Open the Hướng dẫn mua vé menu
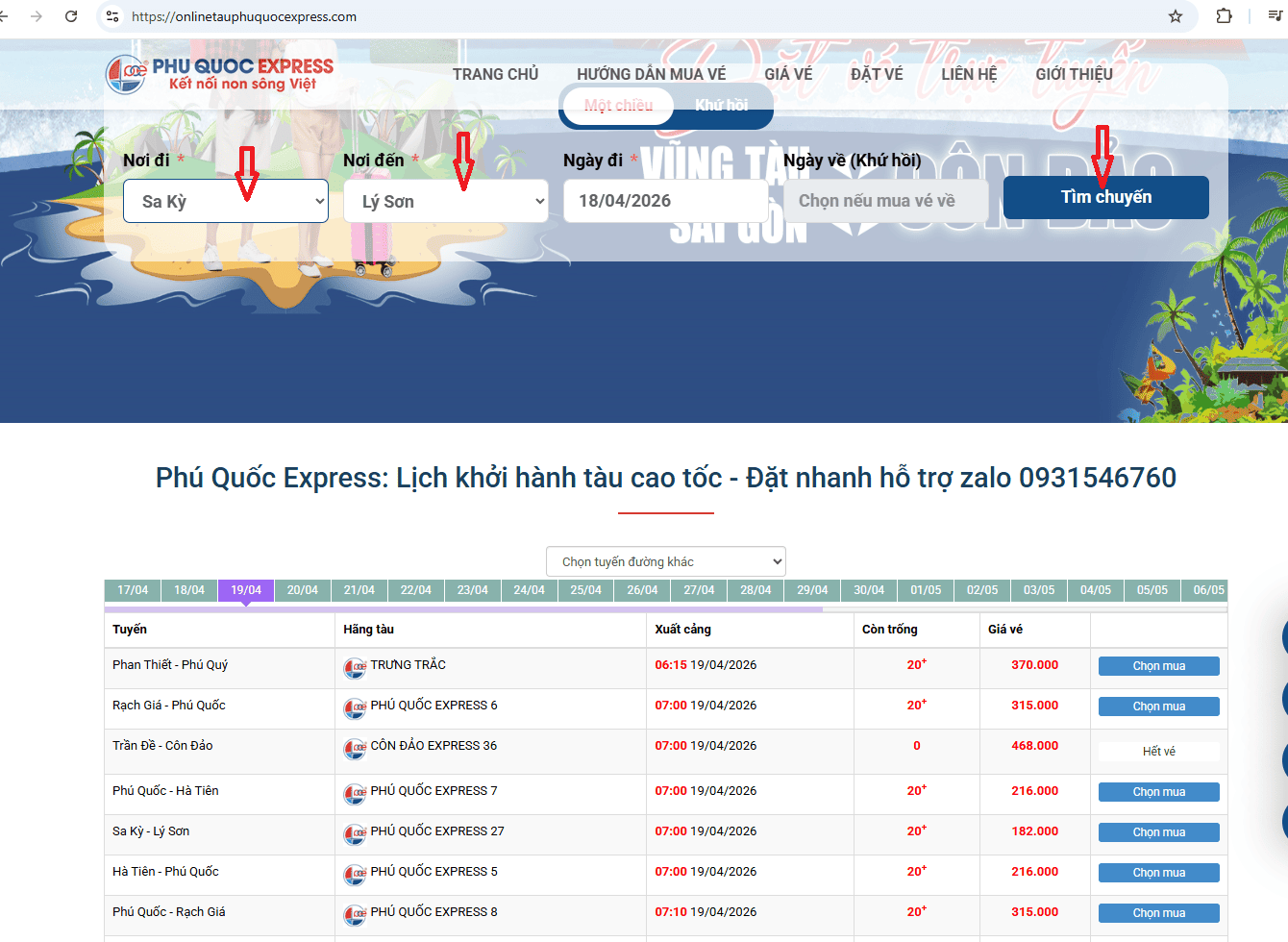The height and width of the screenshot is (942, 1288). (651, 74)
